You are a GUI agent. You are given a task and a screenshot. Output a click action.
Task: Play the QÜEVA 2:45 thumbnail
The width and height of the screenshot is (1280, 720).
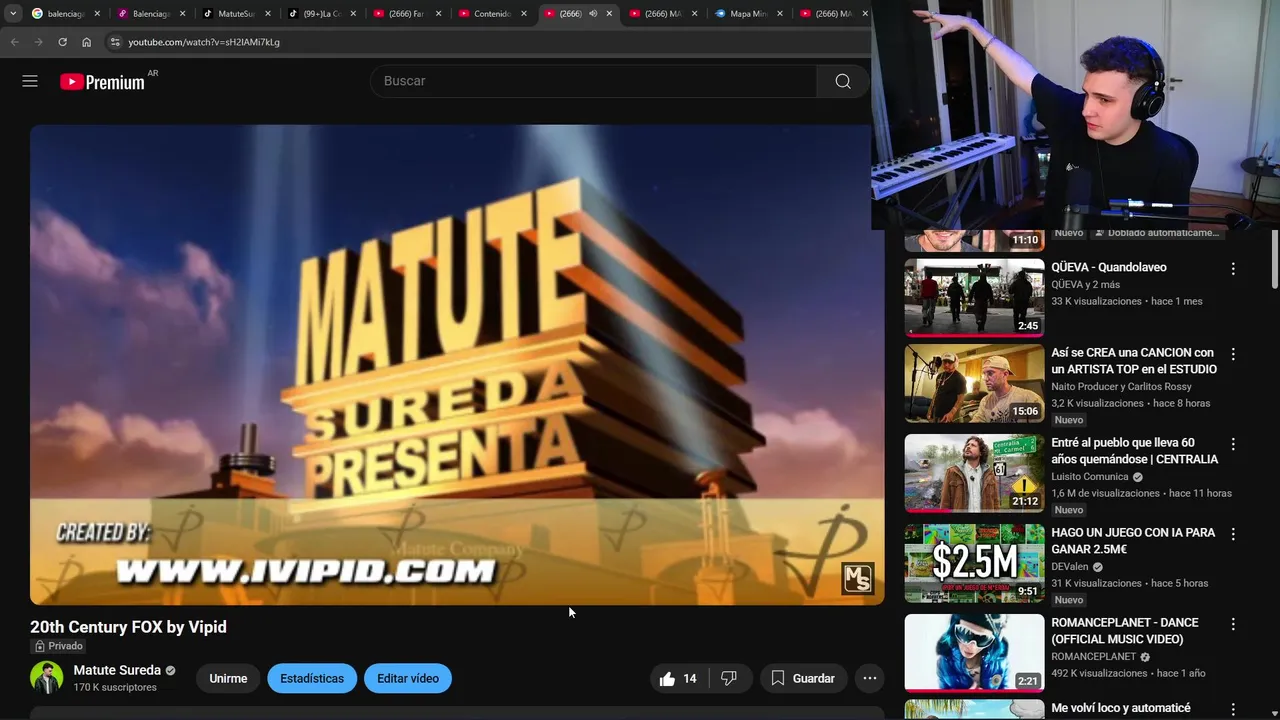(x=974, y=298)
